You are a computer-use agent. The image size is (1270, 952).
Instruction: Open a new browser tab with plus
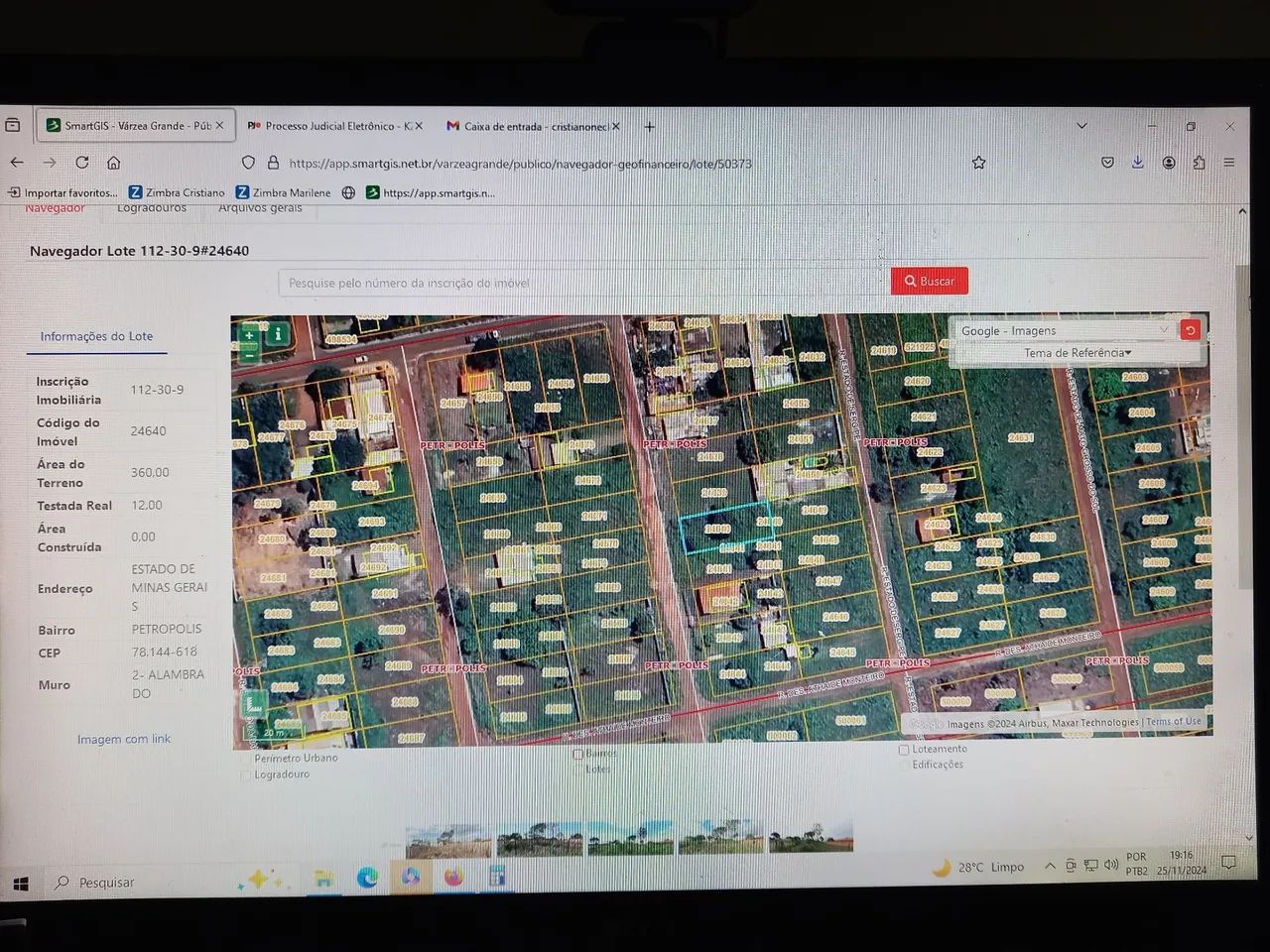(650, 126)
